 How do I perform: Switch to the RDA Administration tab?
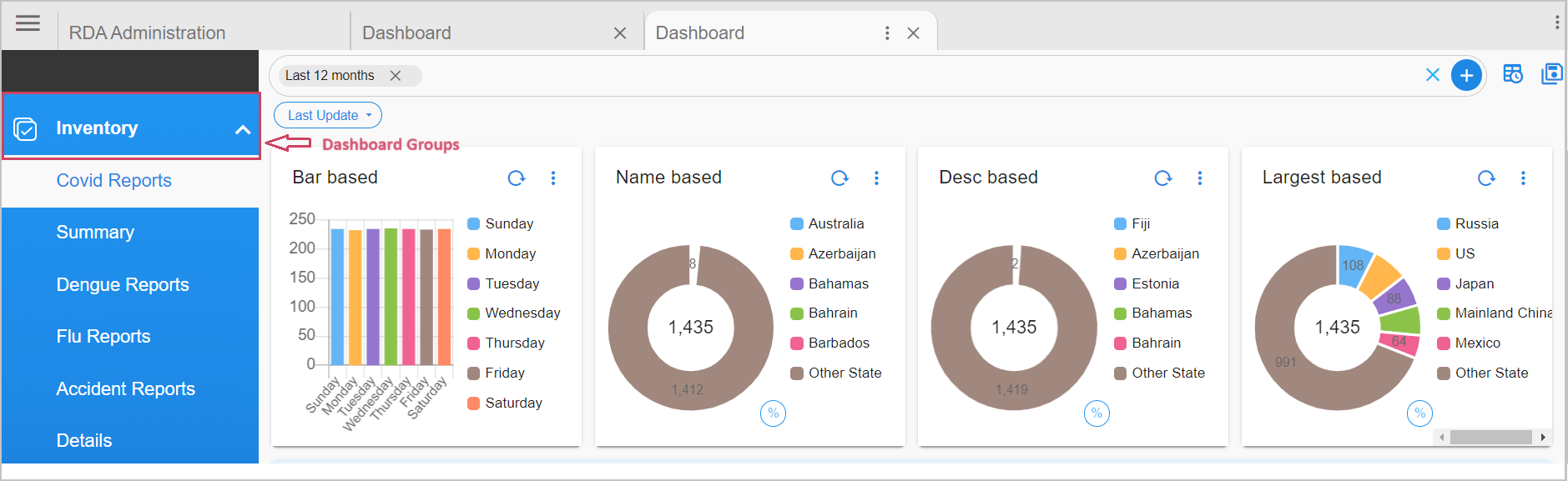(147, 33)
